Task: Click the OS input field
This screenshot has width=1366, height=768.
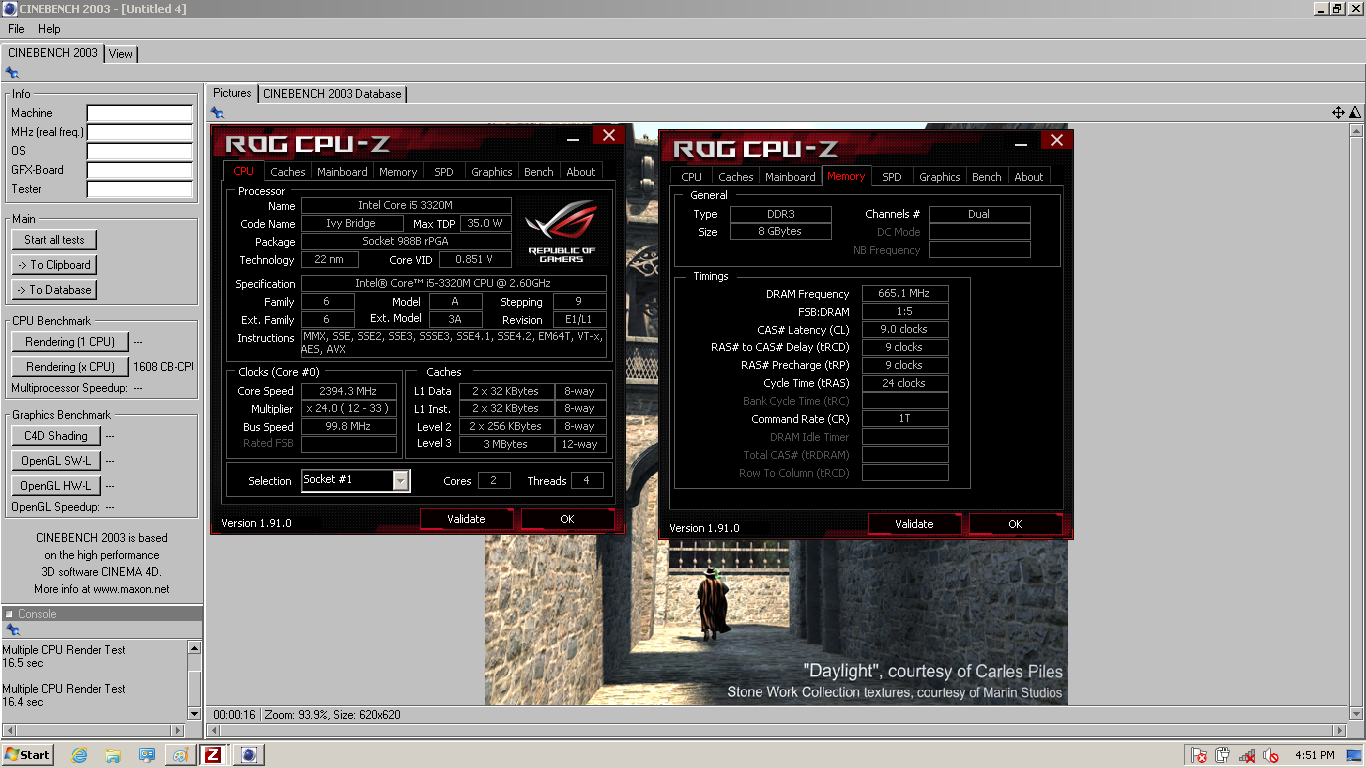Action: click(139, 151)
